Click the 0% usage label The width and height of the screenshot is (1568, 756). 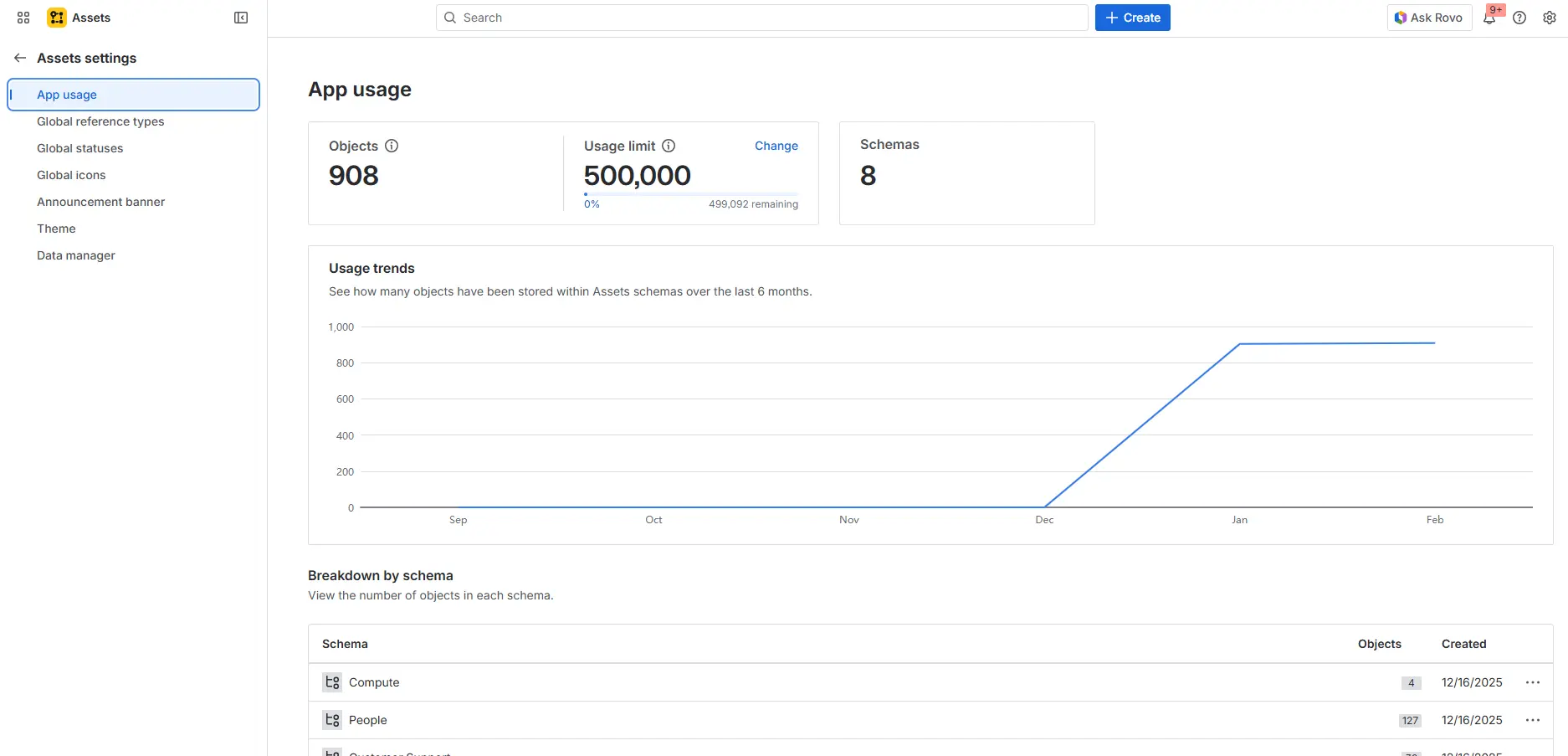click(592, 204)
